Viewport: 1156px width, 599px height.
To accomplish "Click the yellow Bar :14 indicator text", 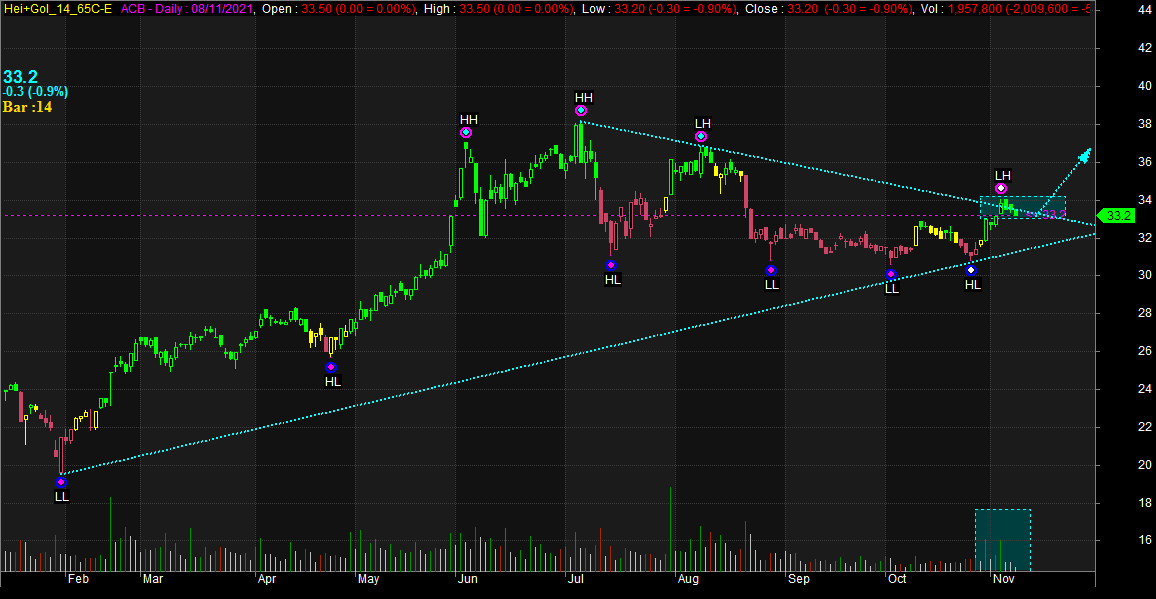I will pyautogui.click(x=27, y=107).
